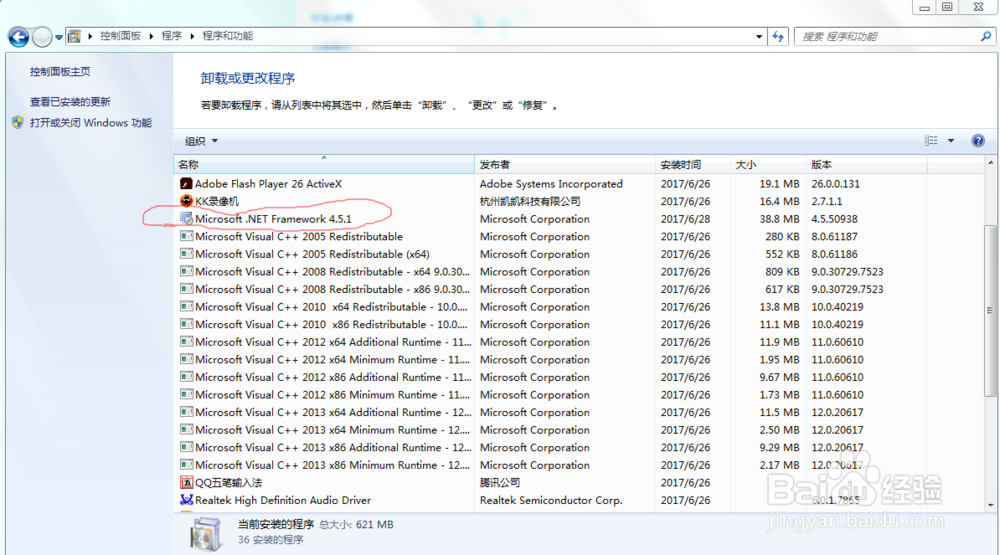This screenshot has width=1000, height=555.
Task: Open the recent pages dropdown arrow
Action: pos(59,37)
